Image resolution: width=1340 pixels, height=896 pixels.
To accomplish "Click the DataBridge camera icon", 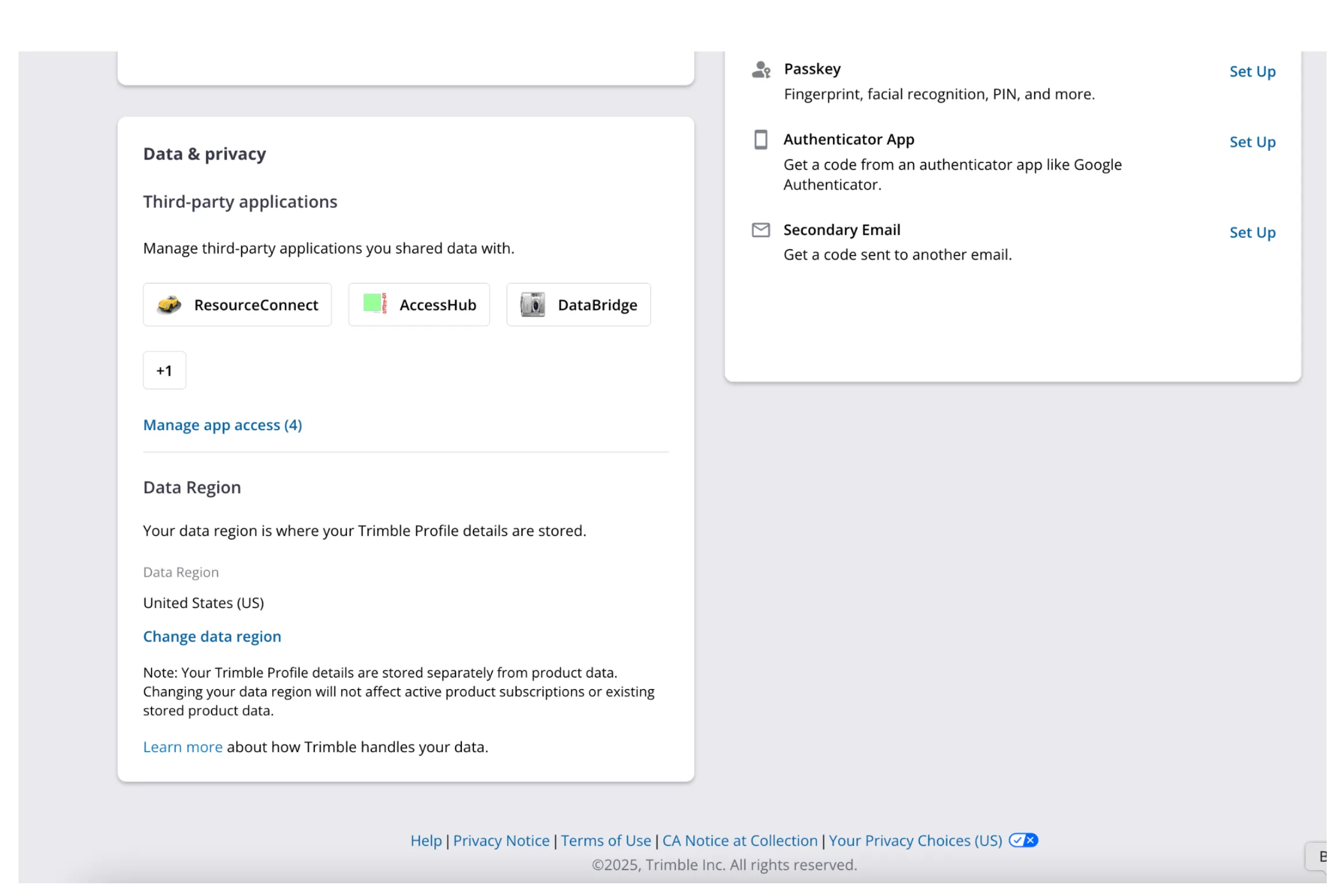I will coord(532,305).
